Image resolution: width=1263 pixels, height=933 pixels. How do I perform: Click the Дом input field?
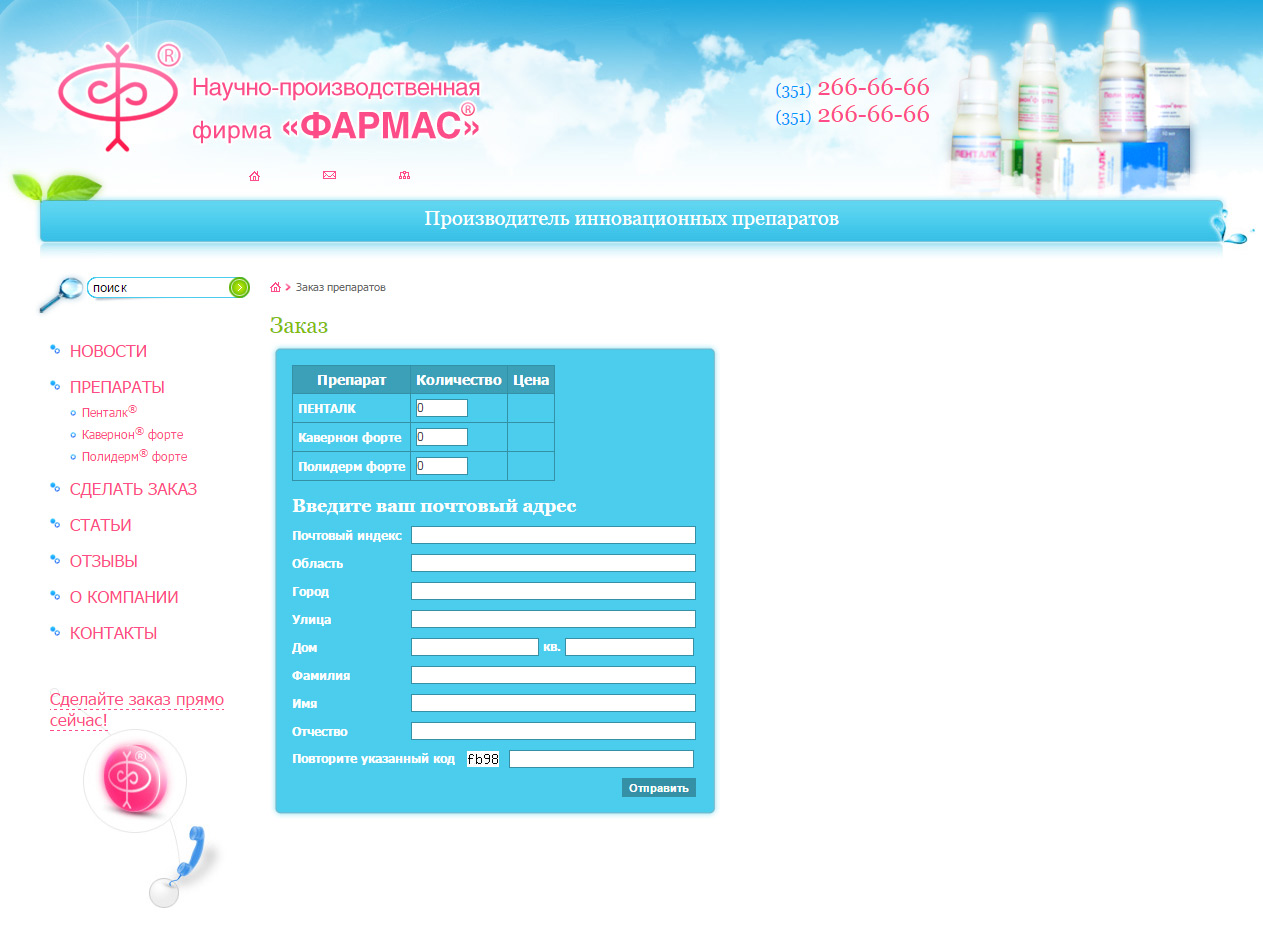click(475, 647)
